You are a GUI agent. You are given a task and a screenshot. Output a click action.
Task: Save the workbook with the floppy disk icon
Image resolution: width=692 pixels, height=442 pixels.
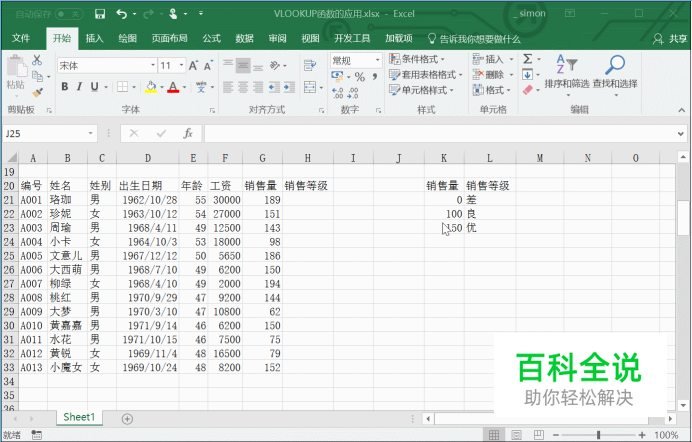pos(100,14)
